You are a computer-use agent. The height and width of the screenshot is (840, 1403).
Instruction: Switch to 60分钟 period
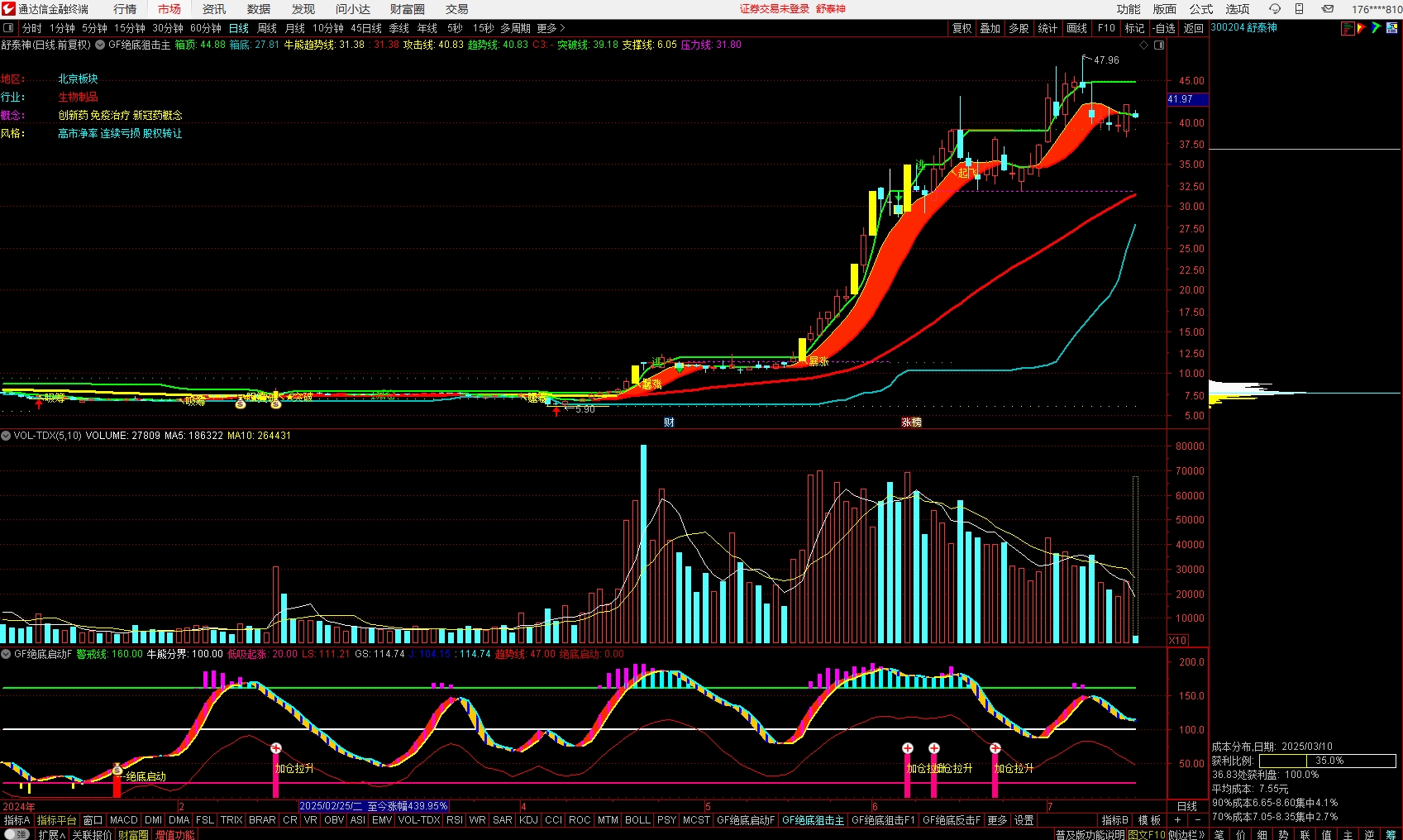[x=206, y=28]
